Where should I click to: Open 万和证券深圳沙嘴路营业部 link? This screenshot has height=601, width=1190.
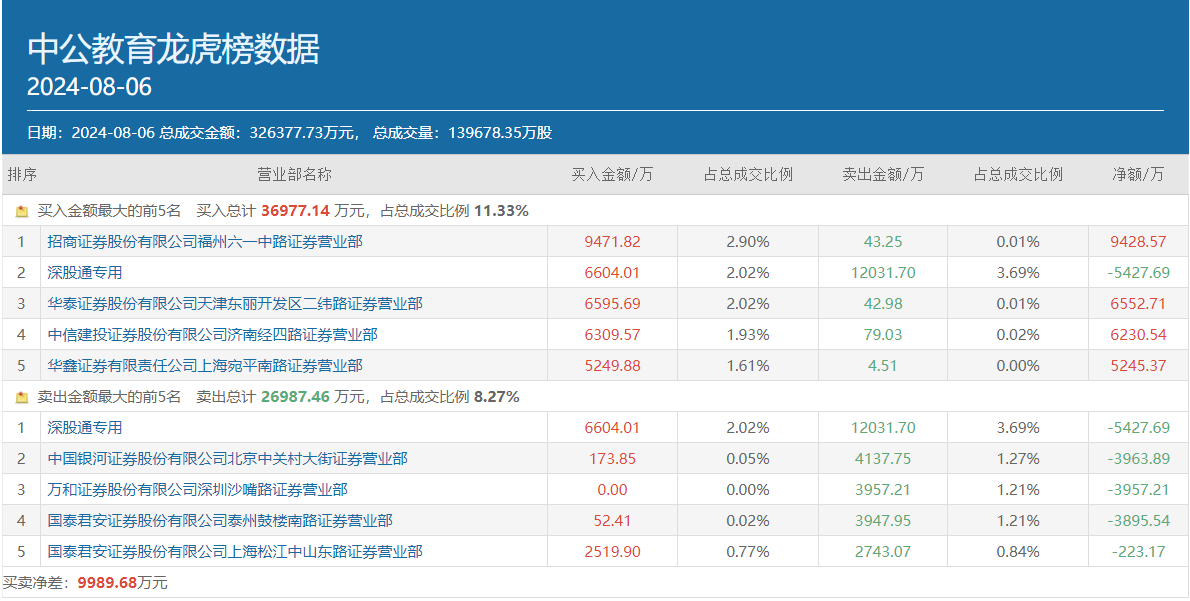[197, 489]
